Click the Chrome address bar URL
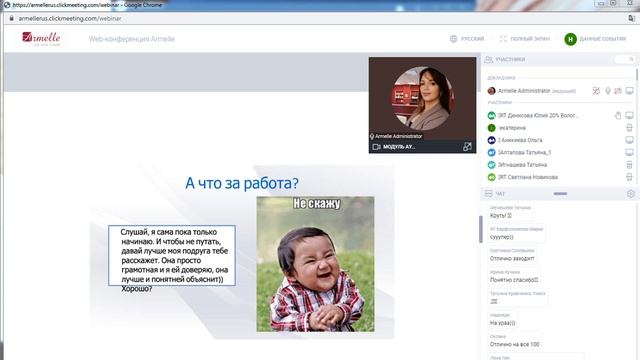Image resolution: width=640 pixels, height=360 pixels. click(x=70, y=18)
